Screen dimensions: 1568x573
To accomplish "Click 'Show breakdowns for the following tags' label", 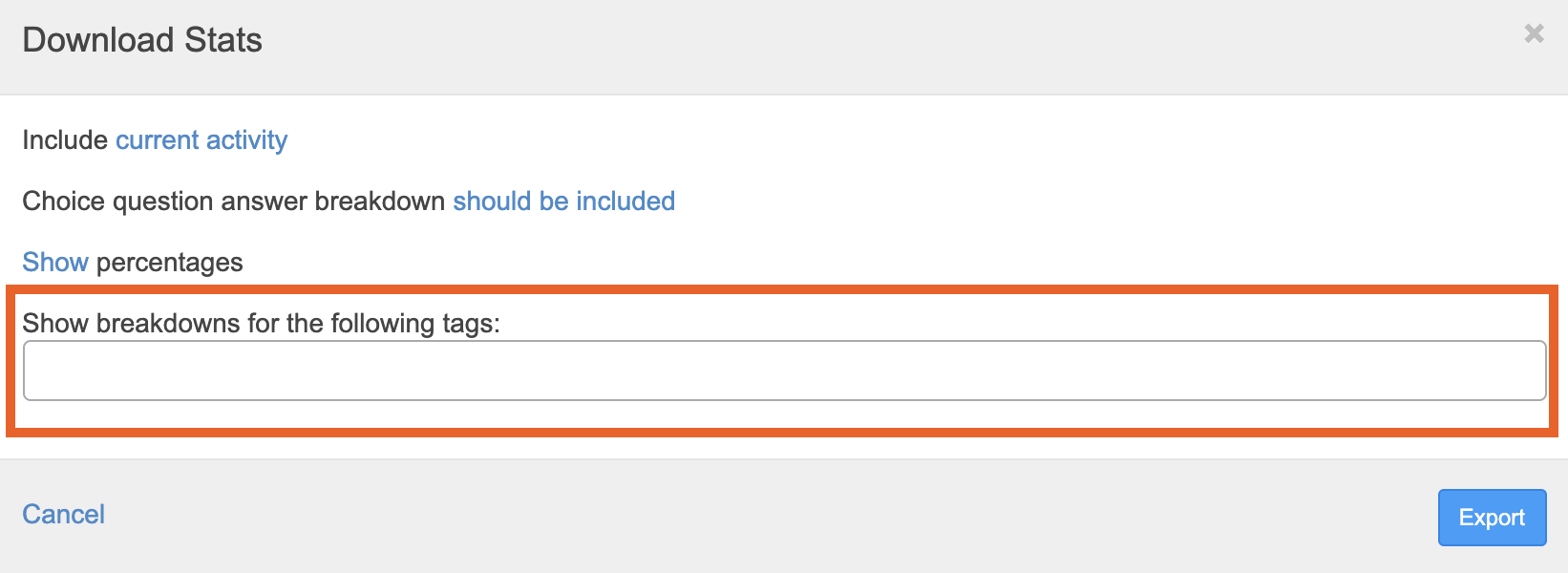I will pyautogui.click(x=261, y=324).
